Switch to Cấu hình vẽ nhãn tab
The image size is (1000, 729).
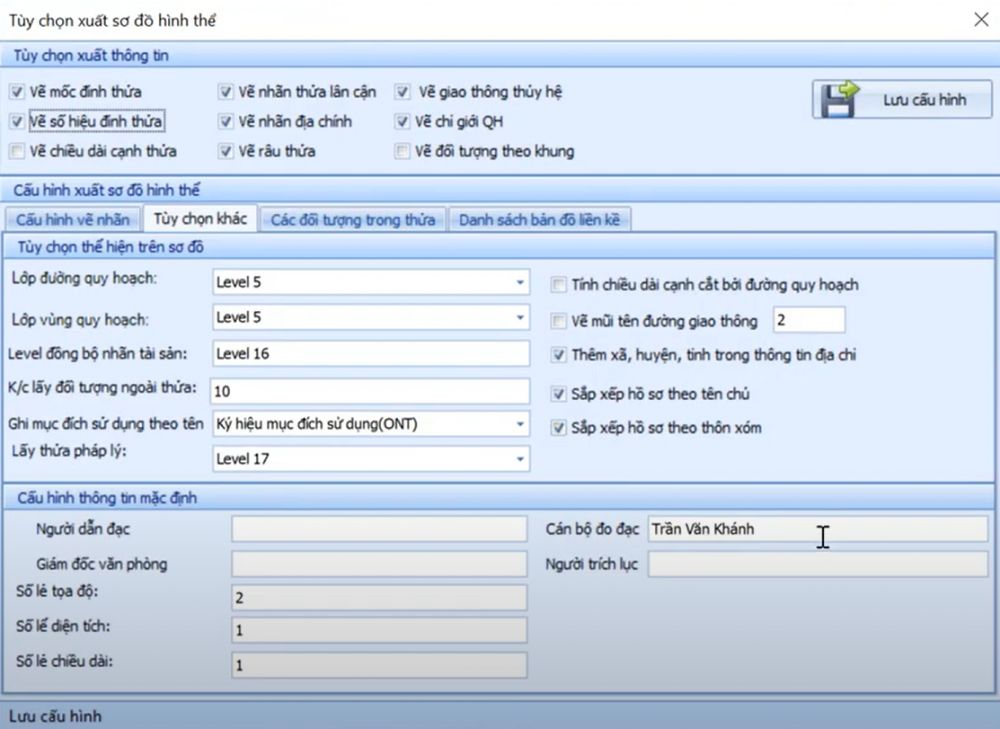pyautogui.click(x=73, y=220)
